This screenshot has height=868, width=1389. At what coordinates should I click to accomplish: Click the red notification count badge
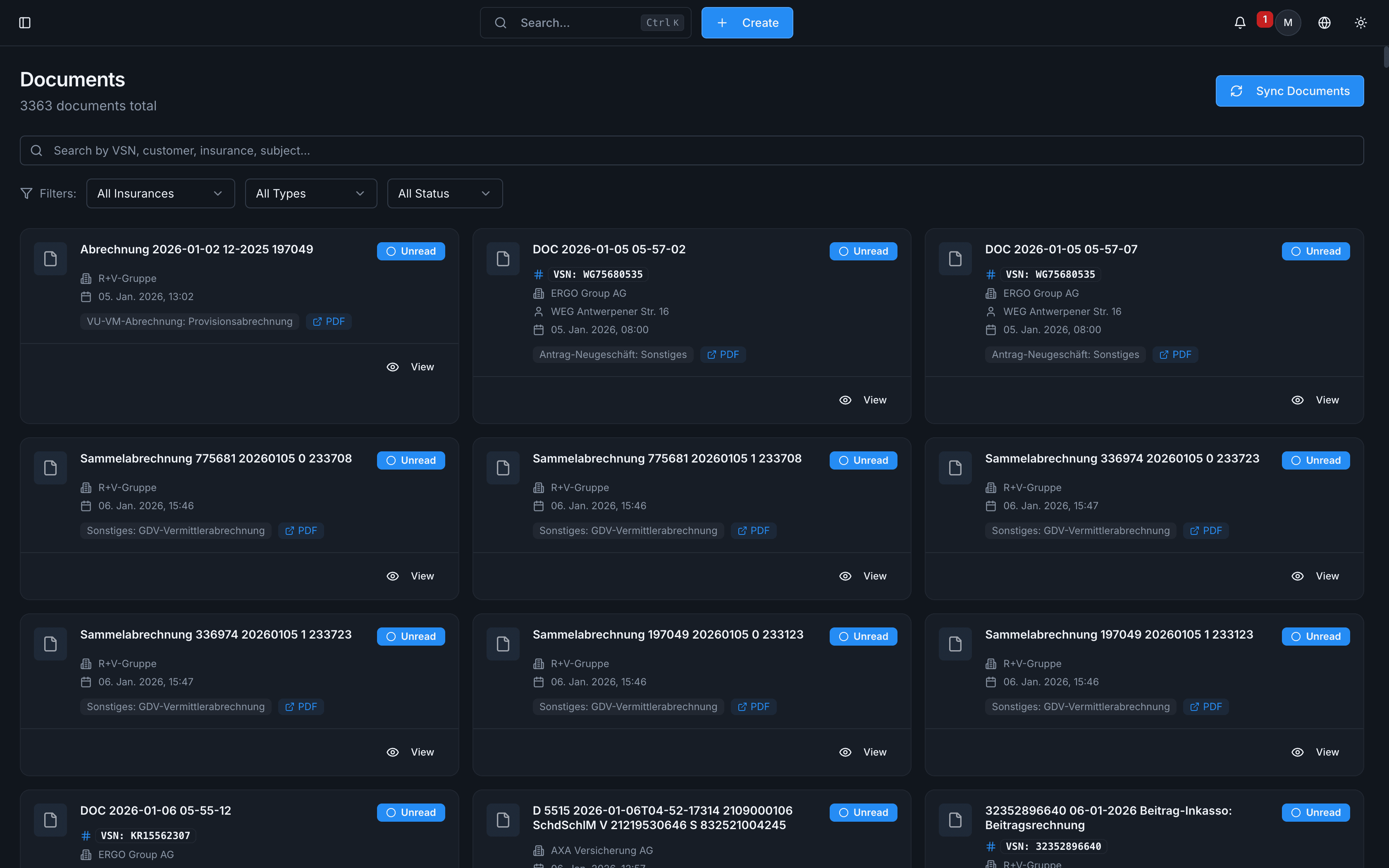click(x=1265, y=19)
